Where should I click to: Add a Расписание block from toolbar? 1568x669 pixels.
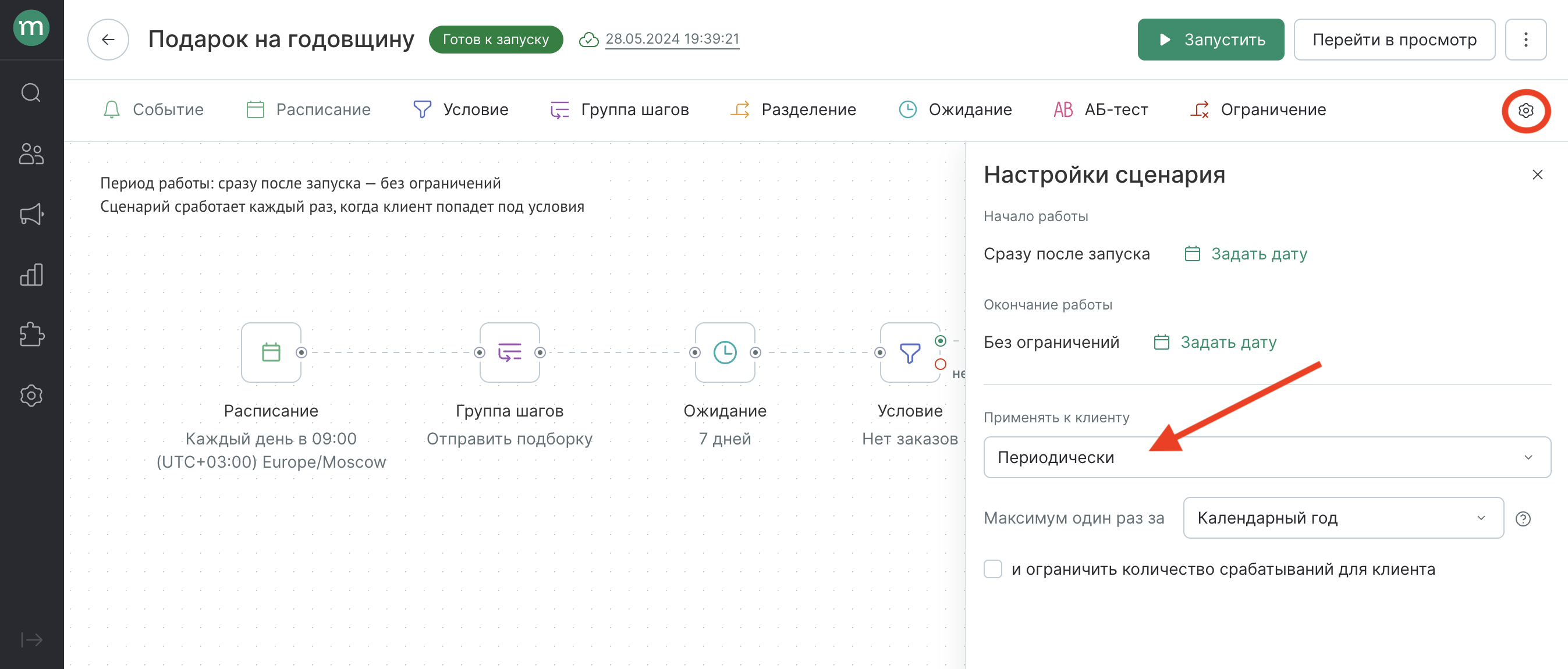(308, 110)
